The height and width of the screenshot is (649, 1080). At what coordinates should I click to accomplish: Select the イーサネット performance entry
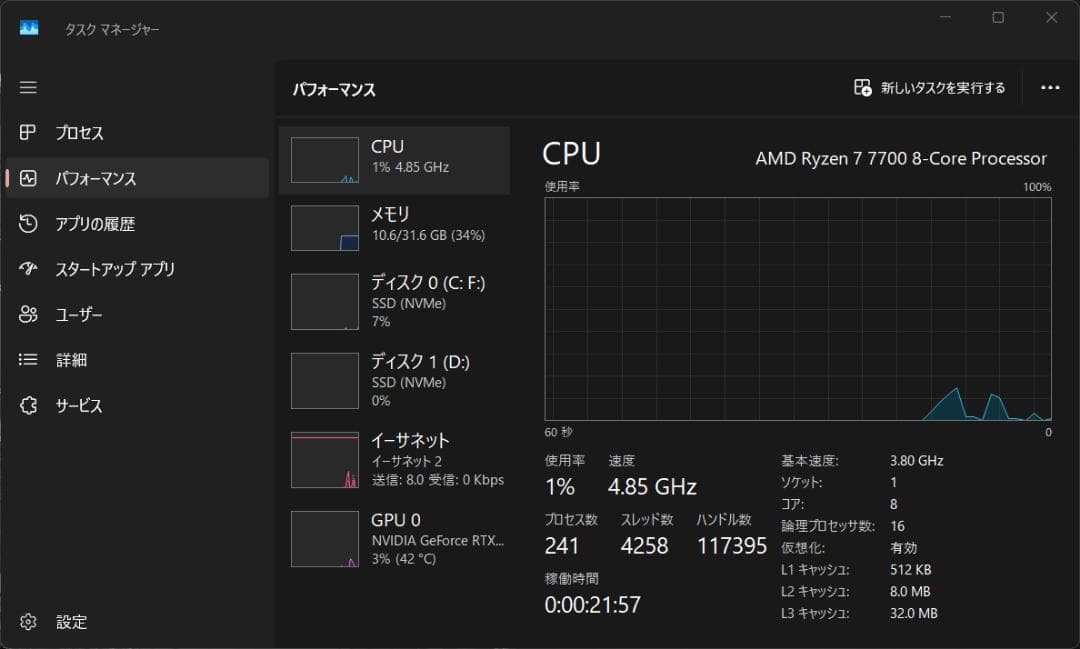coord(397,459)
